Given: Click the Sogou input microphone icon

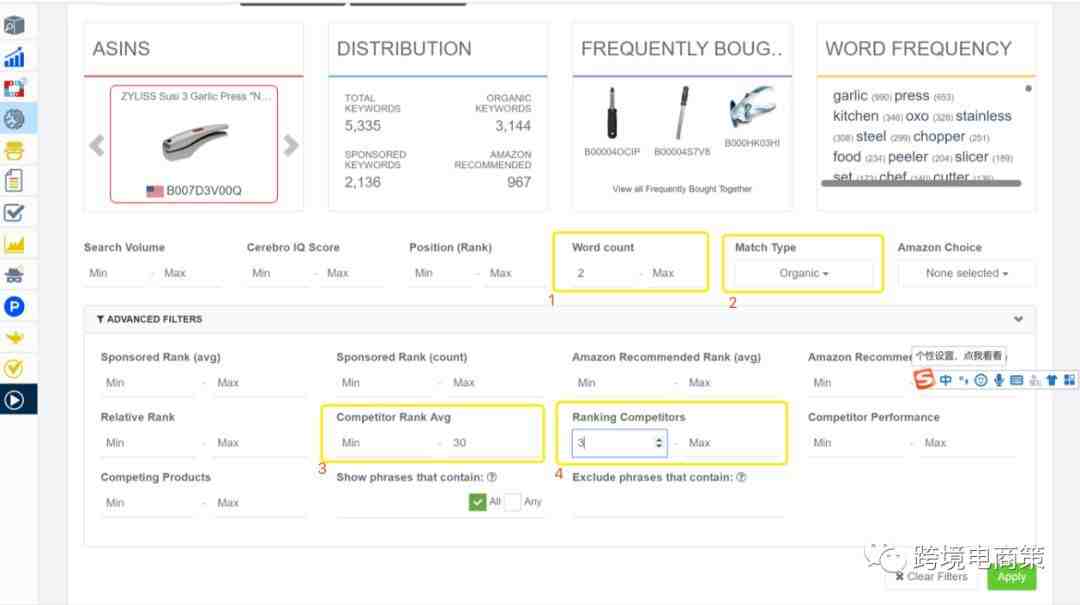Looking at the screenshot, I should click(x=998, y=380).
